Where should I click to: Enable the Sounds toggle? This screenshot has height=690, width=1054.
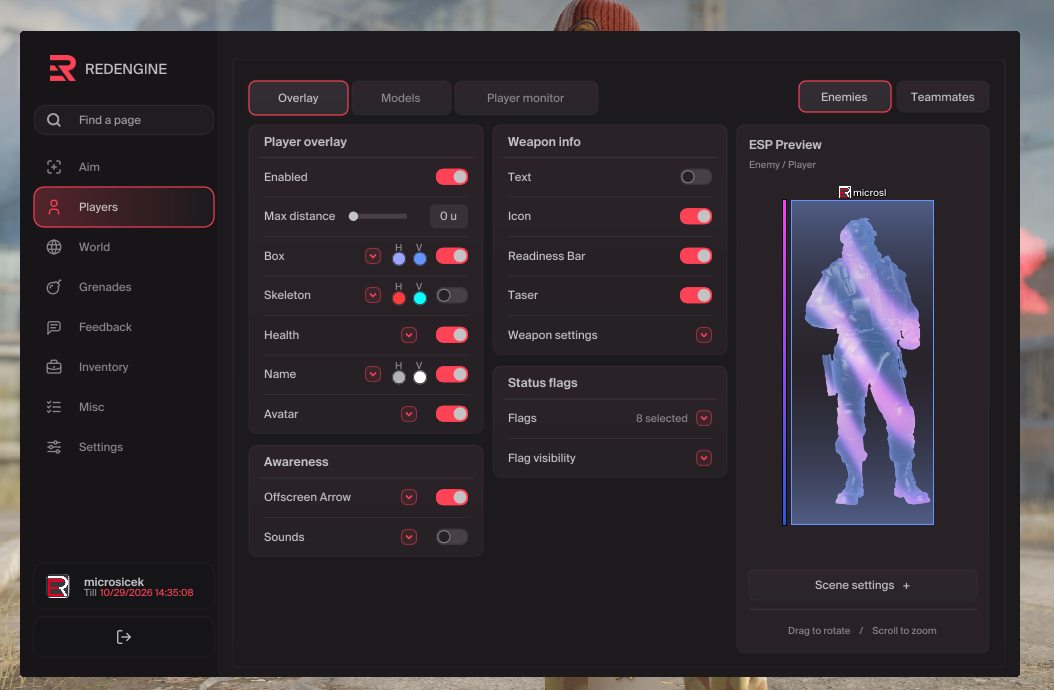pyautogui.click(x=452, y=537)
